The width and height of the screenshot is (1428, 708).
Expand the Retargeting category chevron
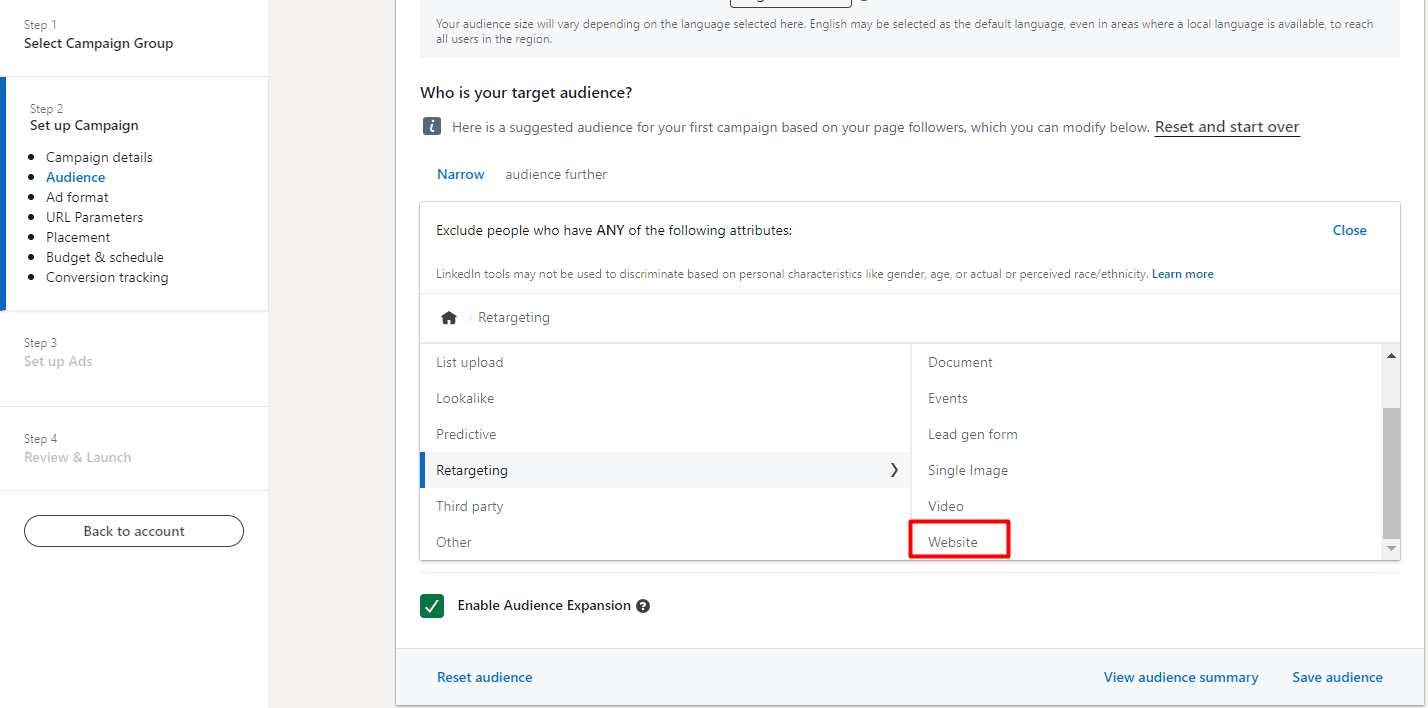(894, 470)
